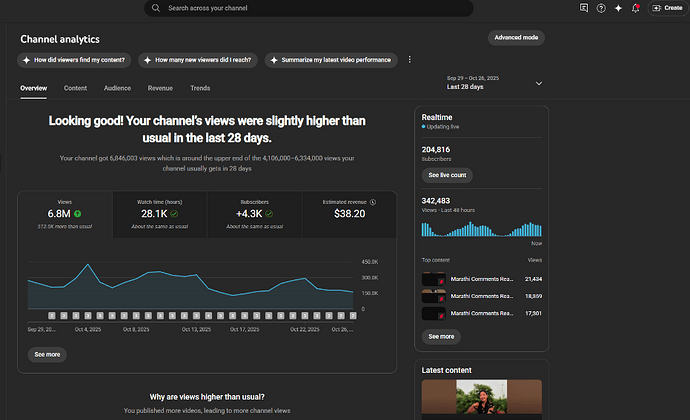
Task: Expand the Last 28 days date range dropdown
Action: [x=539, y=83]
